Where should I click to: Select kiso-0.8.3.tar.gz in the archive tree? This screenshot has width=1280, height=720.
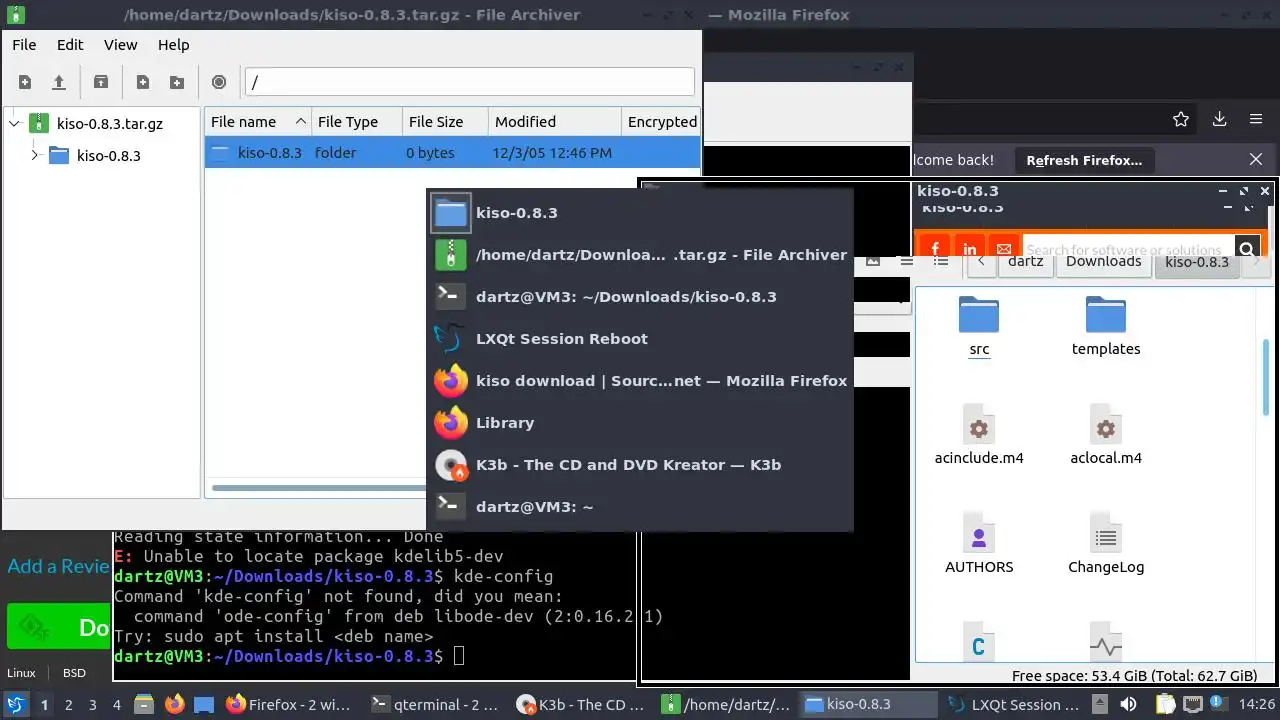(x=110, y=124)
